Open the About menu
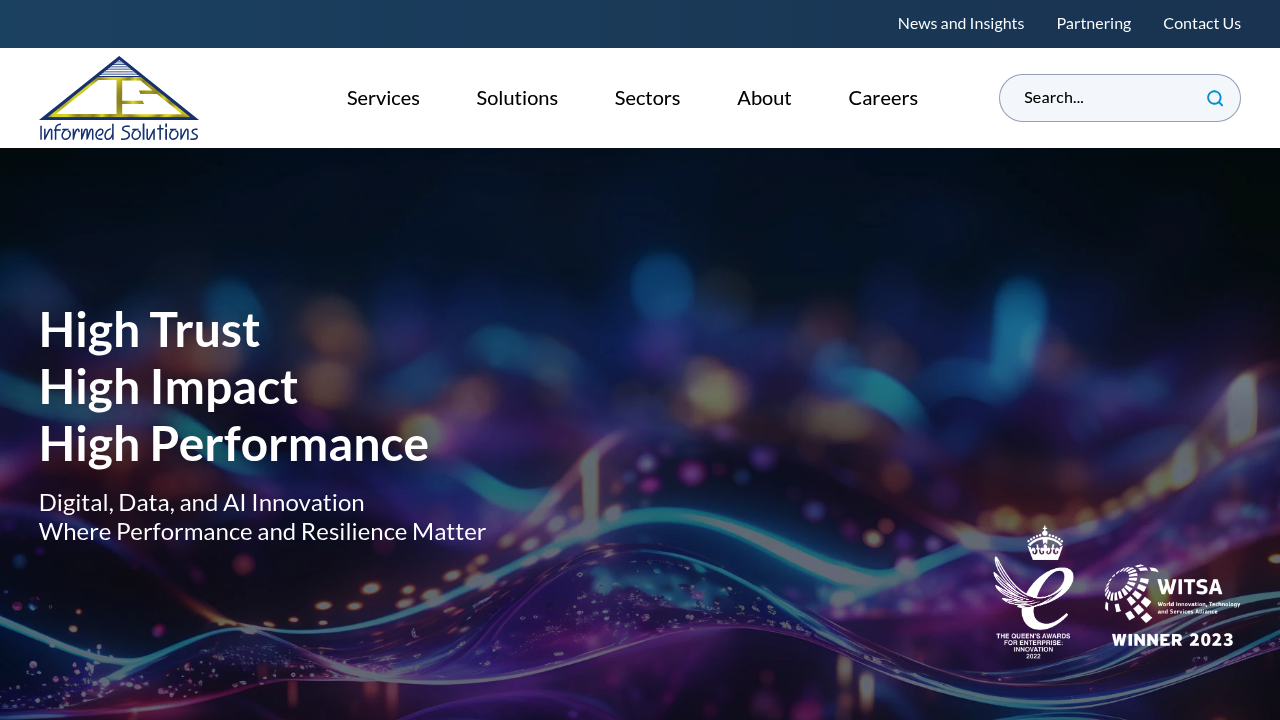The height and width of the screenshot is (720, 1280). pos(764,98)
